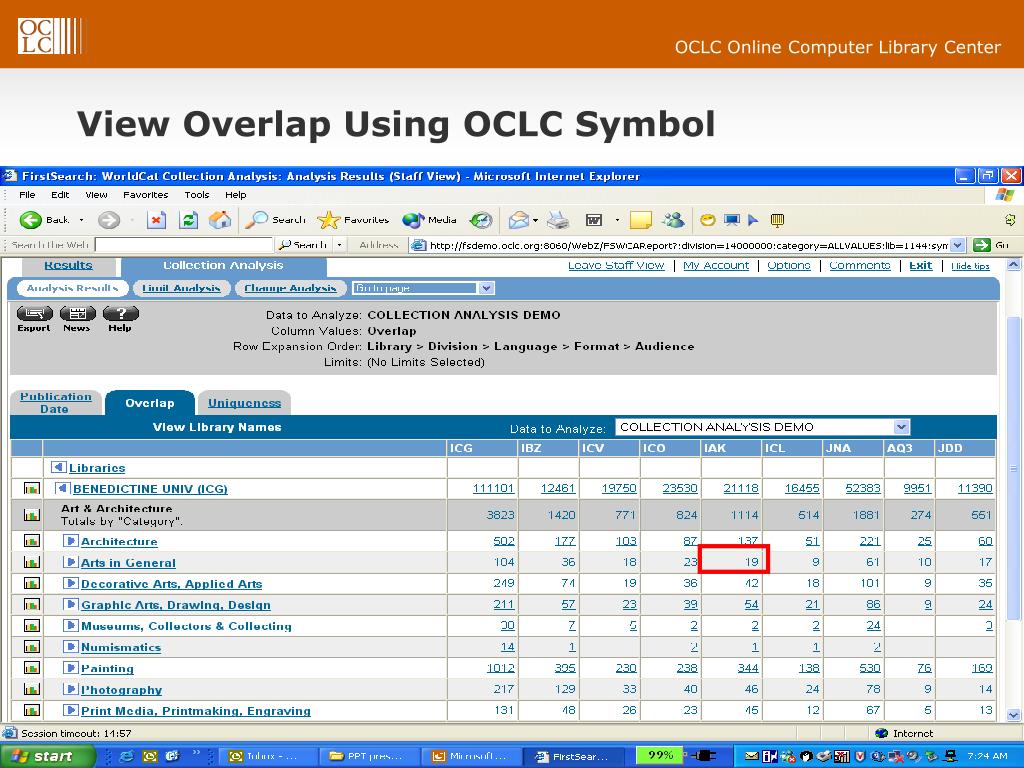Collapse the BENEDICTINE UNIV (ICG) row
This screenshot has width=1024, height=768.
pyautogui.click(x=63, y=488)
